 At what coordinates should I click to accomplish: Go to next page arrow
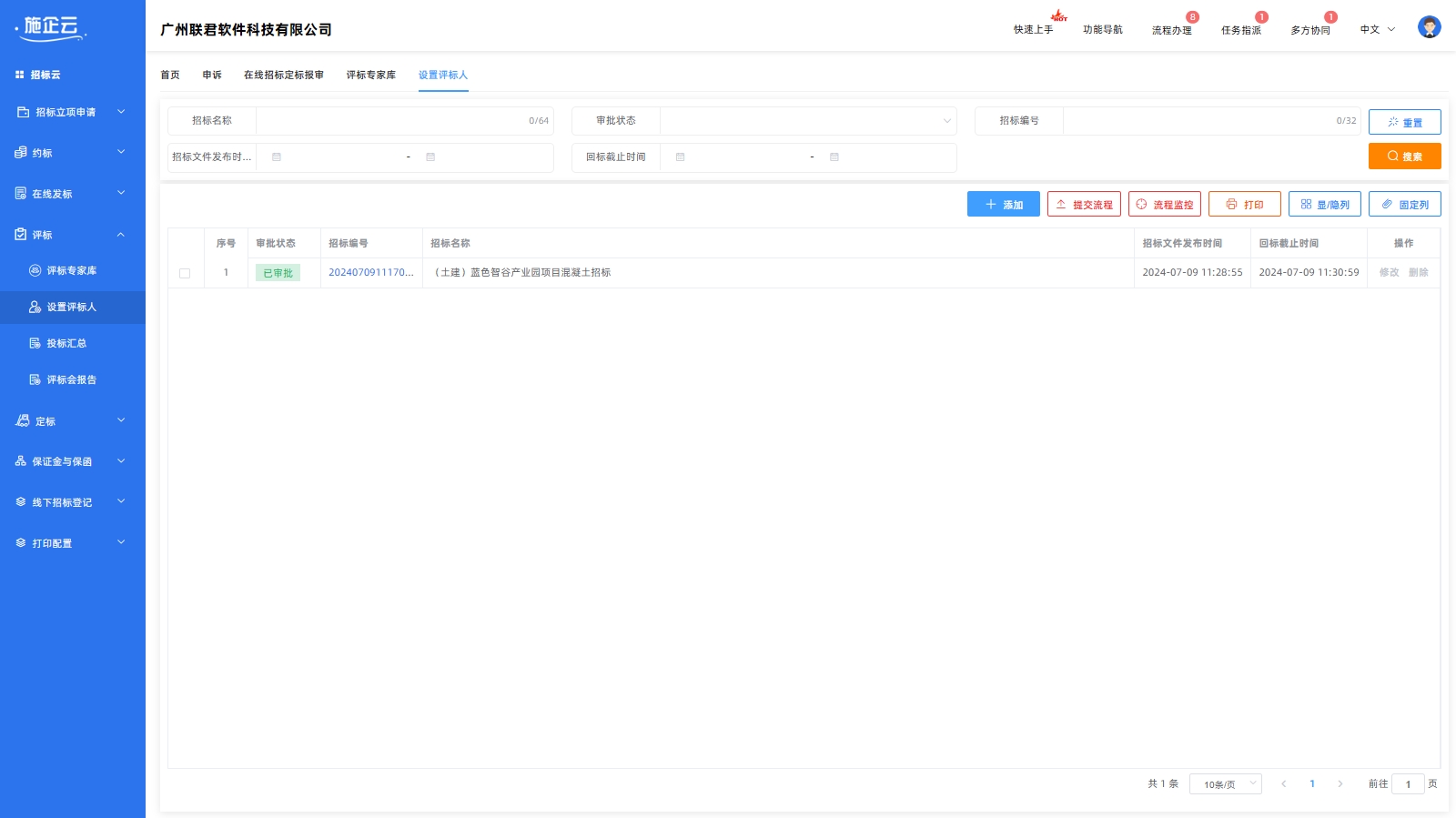tap(1340, 783)
